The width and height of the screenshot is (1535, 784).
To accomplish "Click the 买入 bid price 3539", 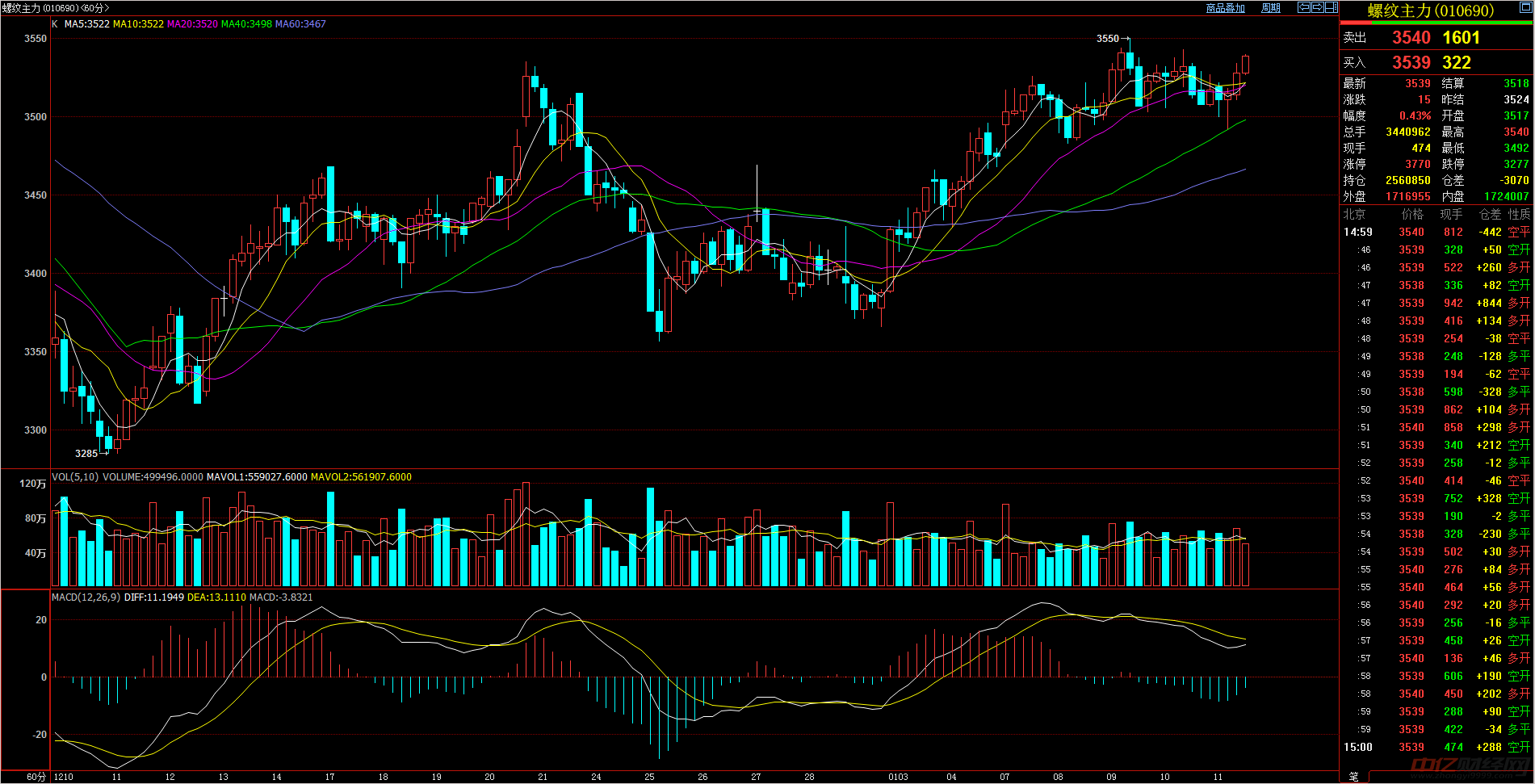I will tap(1411, 63).
